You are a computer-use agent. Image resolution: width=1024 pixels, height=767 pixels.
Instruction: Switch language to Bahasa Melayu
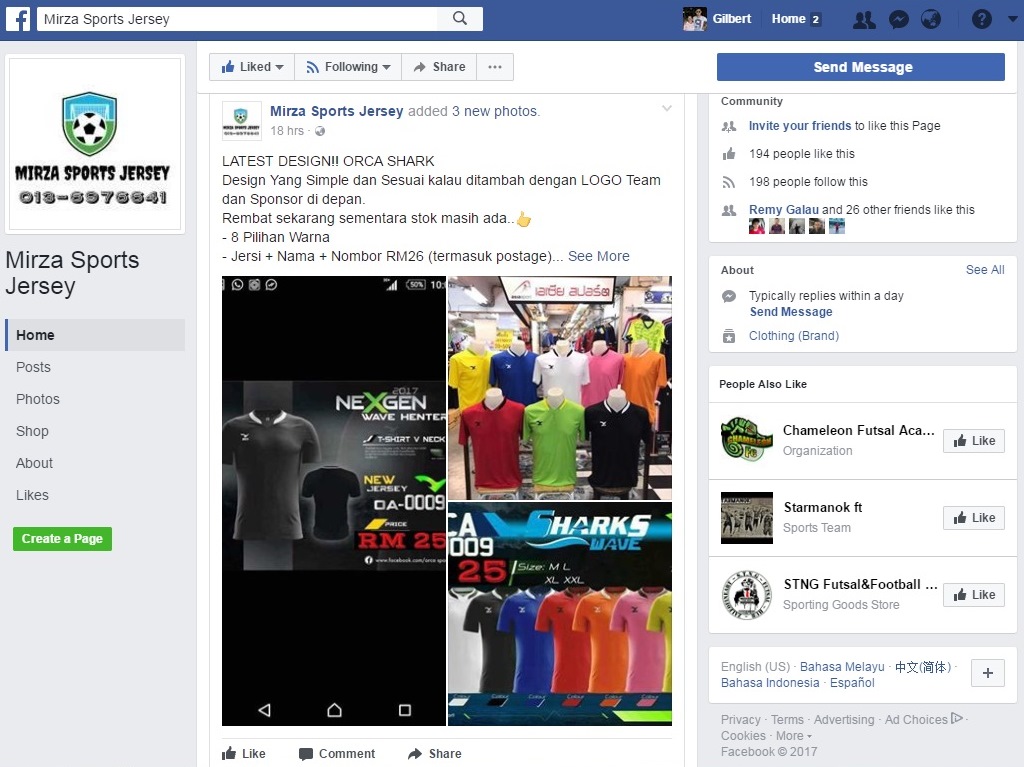(842, 666)
